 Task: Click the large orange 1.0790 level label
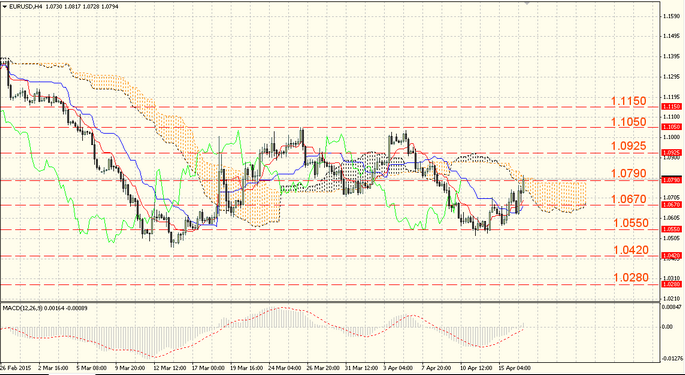point(629,174)
